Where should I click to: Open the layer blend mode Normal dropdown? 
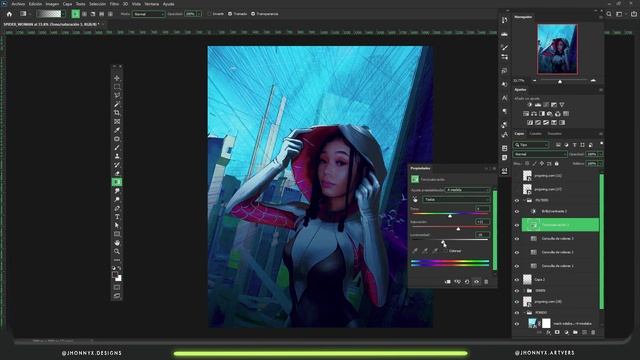[540, 154]
